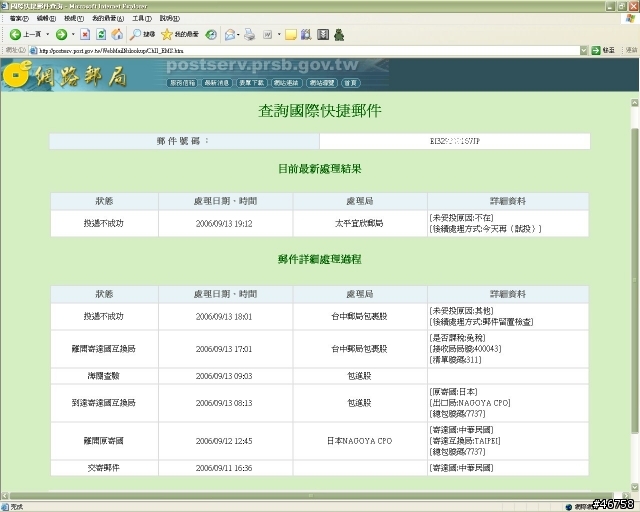Open the Mail icon dropdown arrow
The image size is (640, 512).
238,35
